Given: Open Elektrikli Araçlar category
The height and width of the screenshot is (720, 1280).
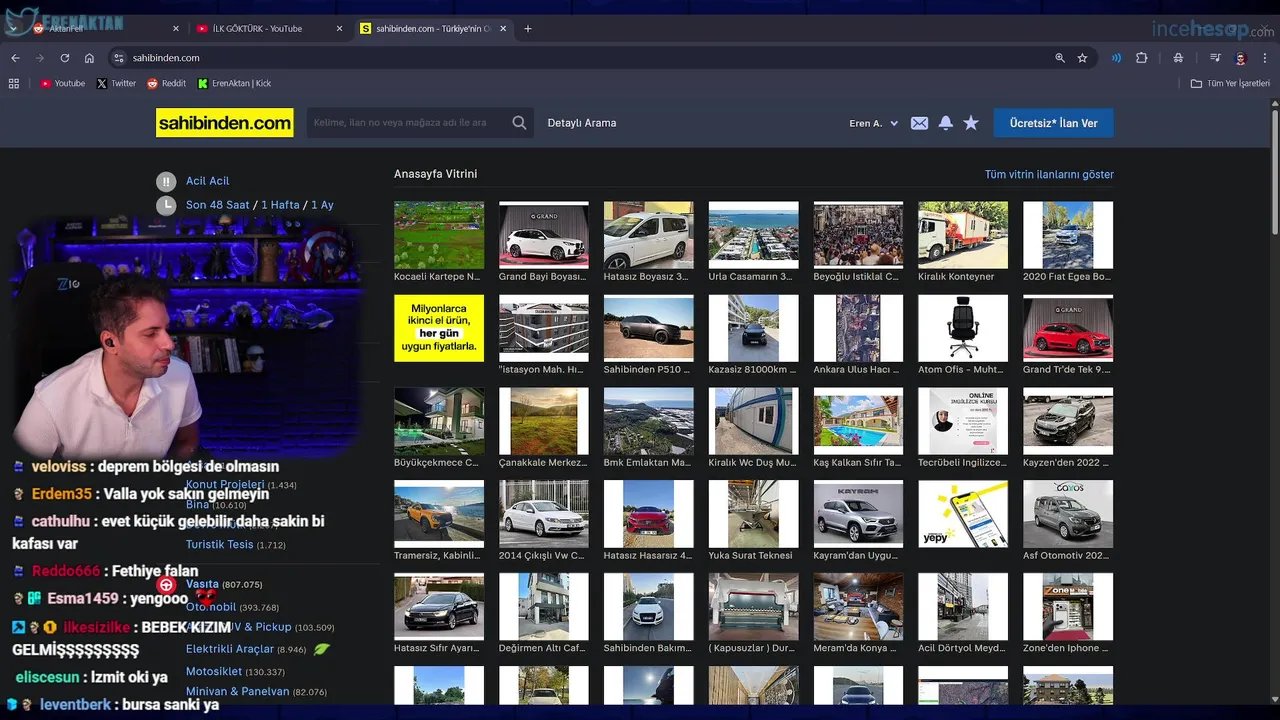Looking at the screenshot, I should coord(230,649).
